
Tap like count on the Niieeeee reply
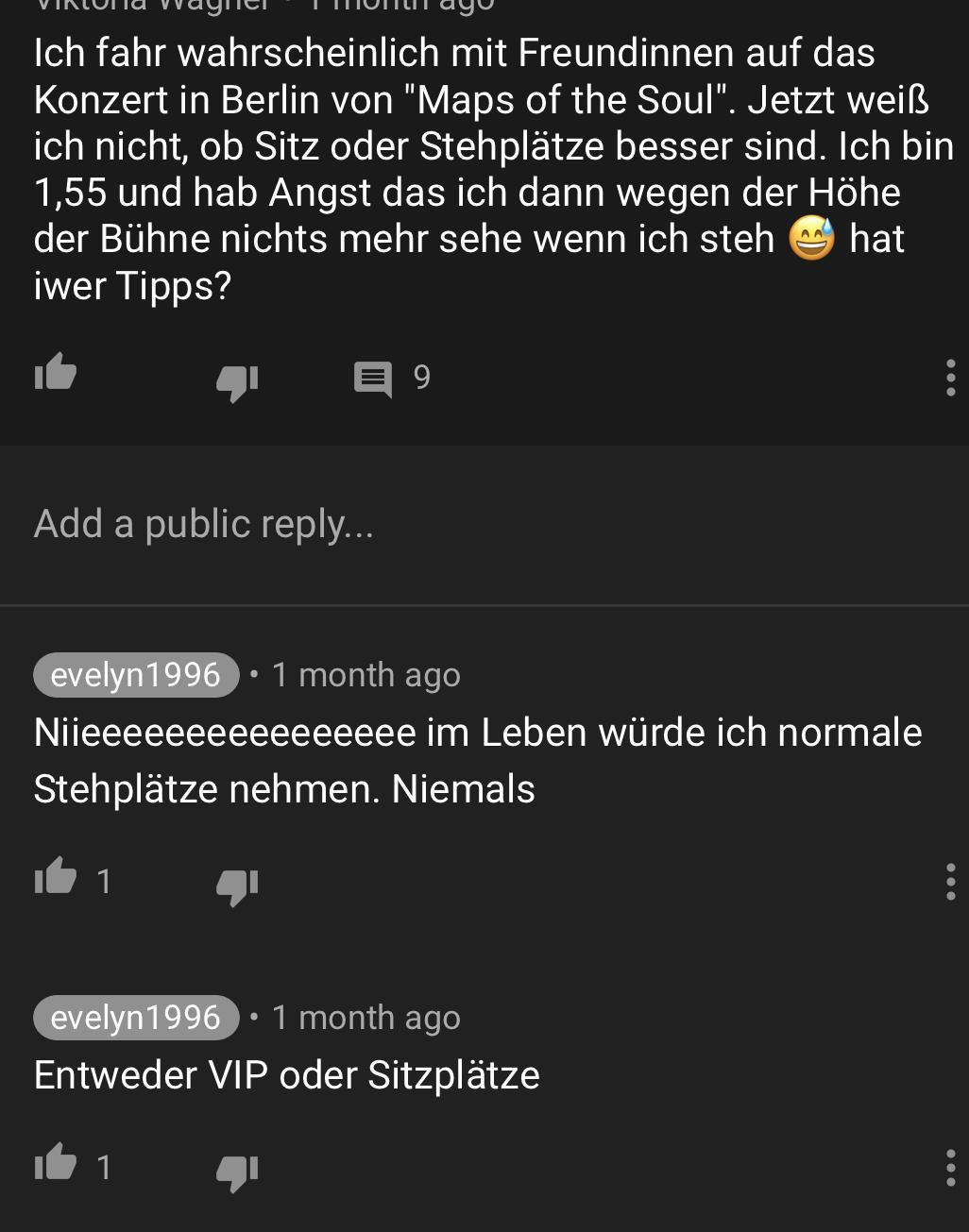pyautogui.click(x=104, y=882)
